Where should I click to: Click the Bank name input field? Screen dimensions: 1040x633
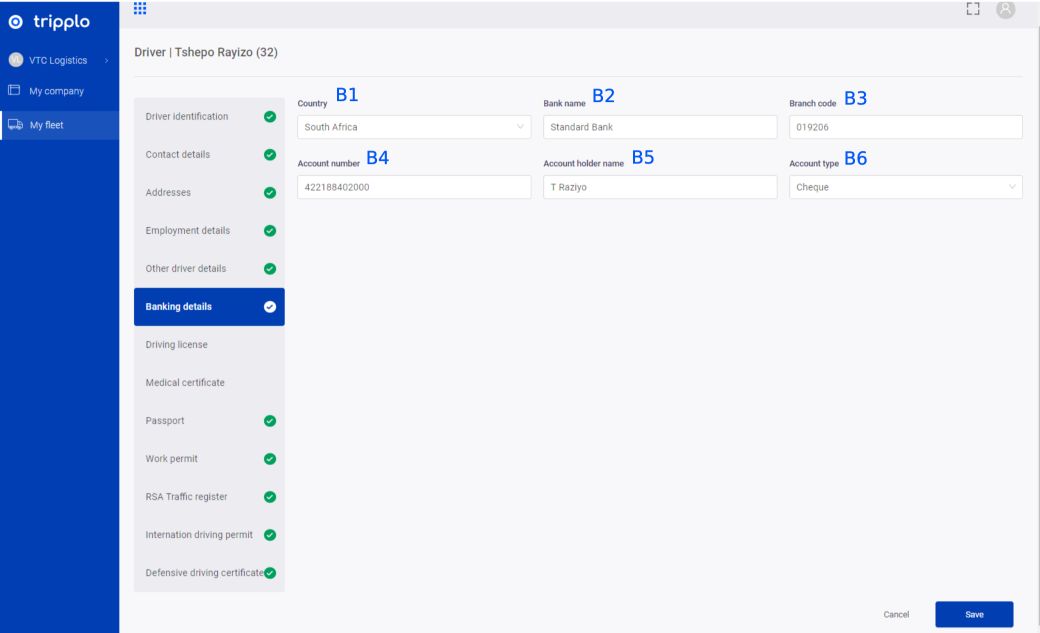click(x=660, y=127)
